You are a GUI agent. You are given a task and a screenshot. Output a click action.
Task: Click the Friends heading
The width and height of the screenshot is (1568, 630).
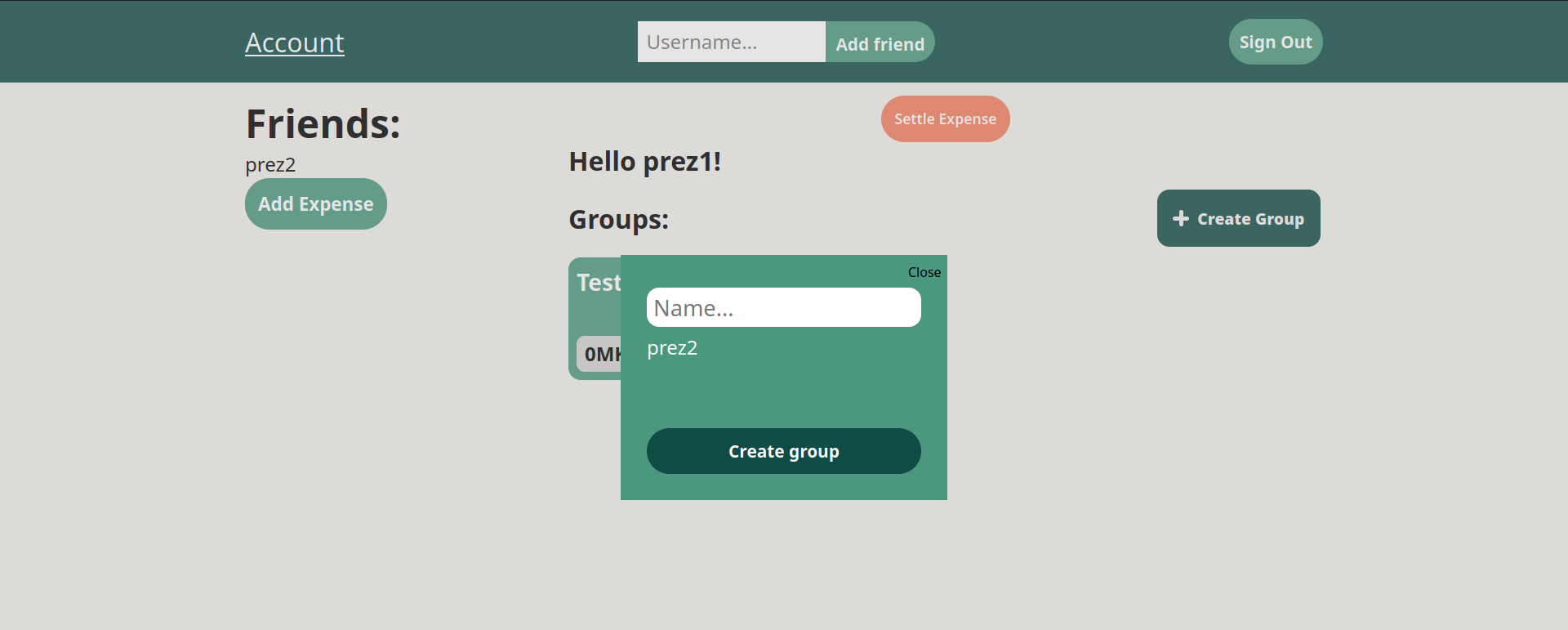[x=323, y=124]
